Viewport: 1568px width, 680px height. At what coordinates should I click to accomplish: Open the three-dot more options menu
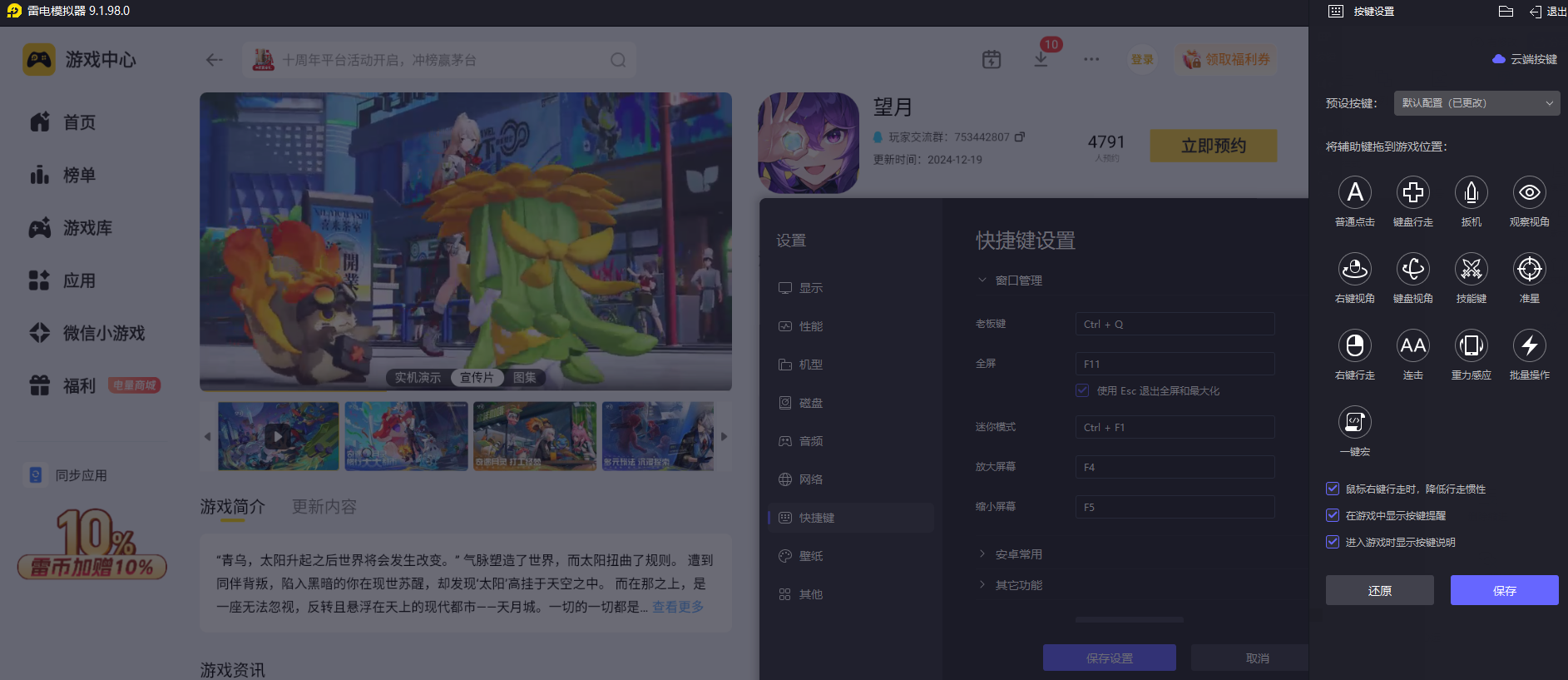pos(1091,59)
